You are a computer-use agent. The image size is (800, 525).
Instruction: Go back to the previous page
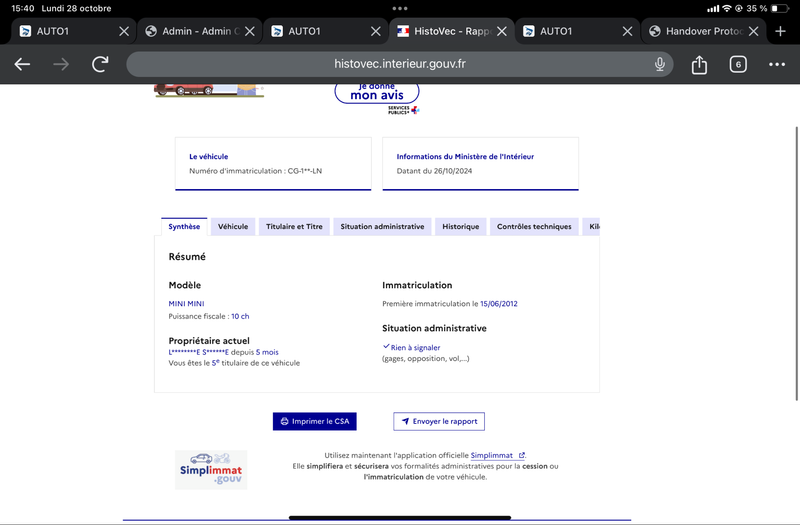pyautogui.click(x=22, y=64)
